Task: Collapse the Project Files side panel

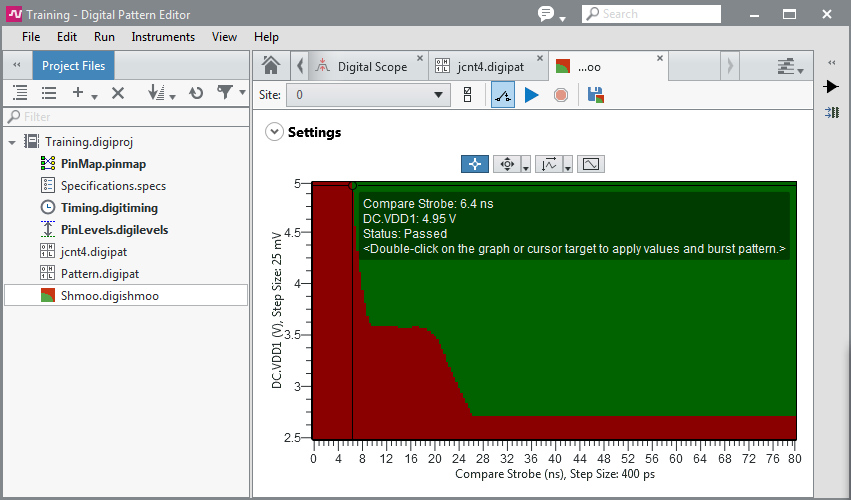Action: tap(17, 65)
